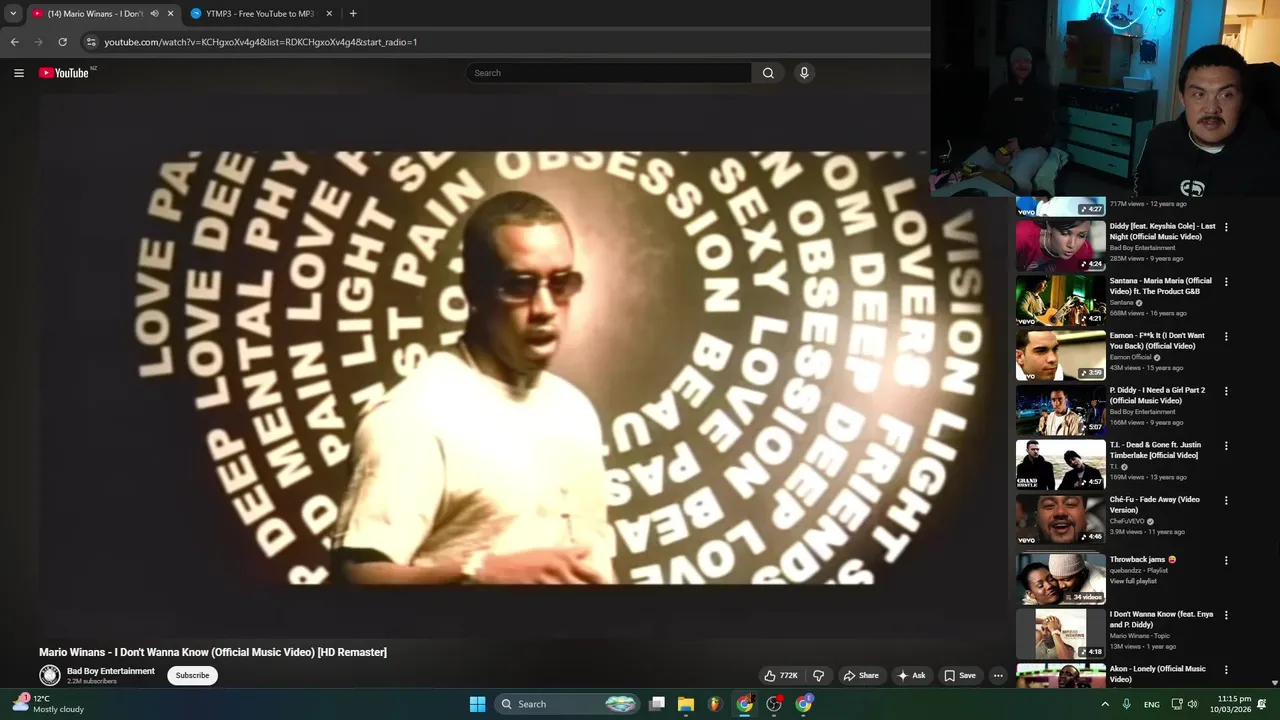The height and width of the screenshot is (720, 1280).
Task: Open more actions ellipsis under video
Action: click(x=998, y=676)
